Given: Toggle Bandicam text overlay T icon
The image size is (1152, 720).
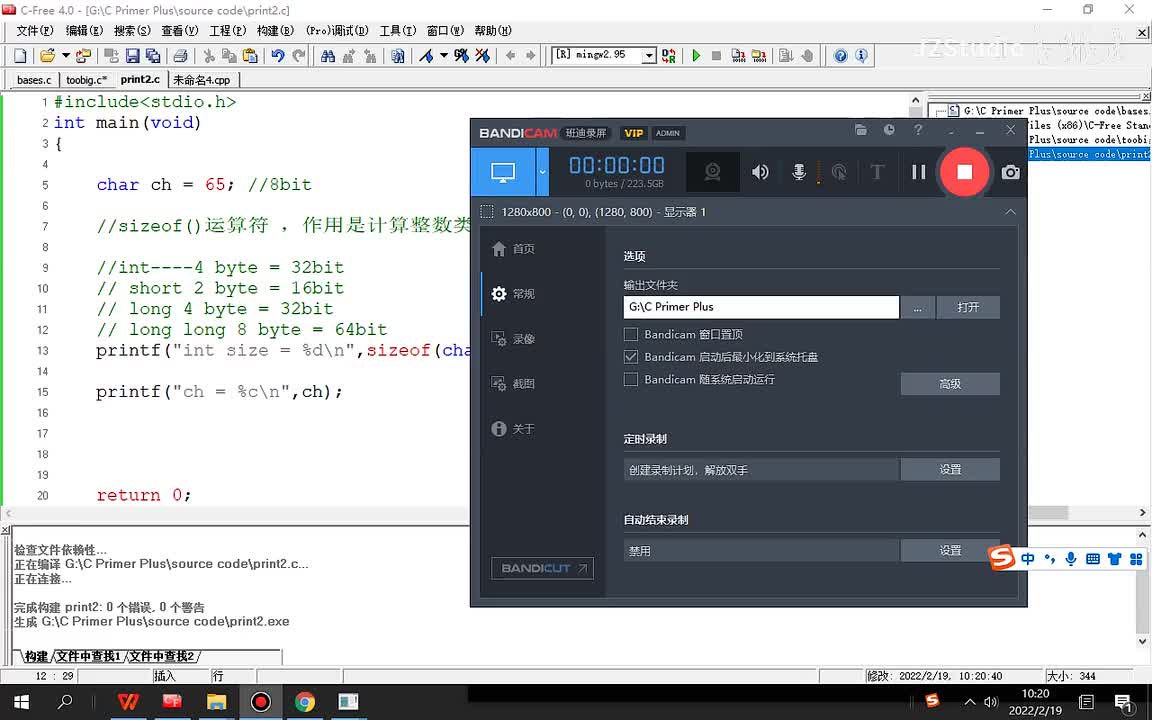Looking at the screenshot, I should [876, 172].
